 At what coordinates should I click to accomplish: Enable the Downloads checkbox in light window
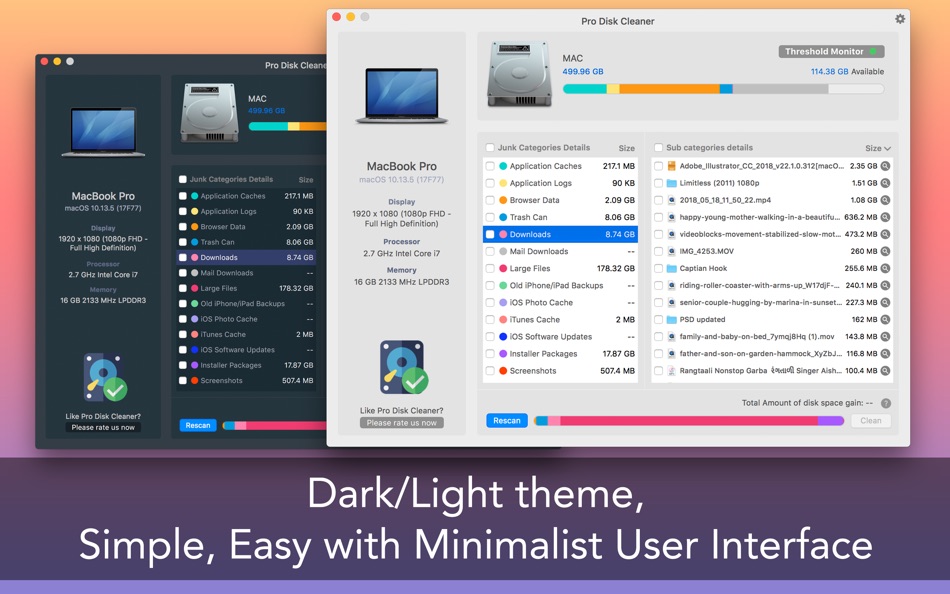click(x=490, y=234)
